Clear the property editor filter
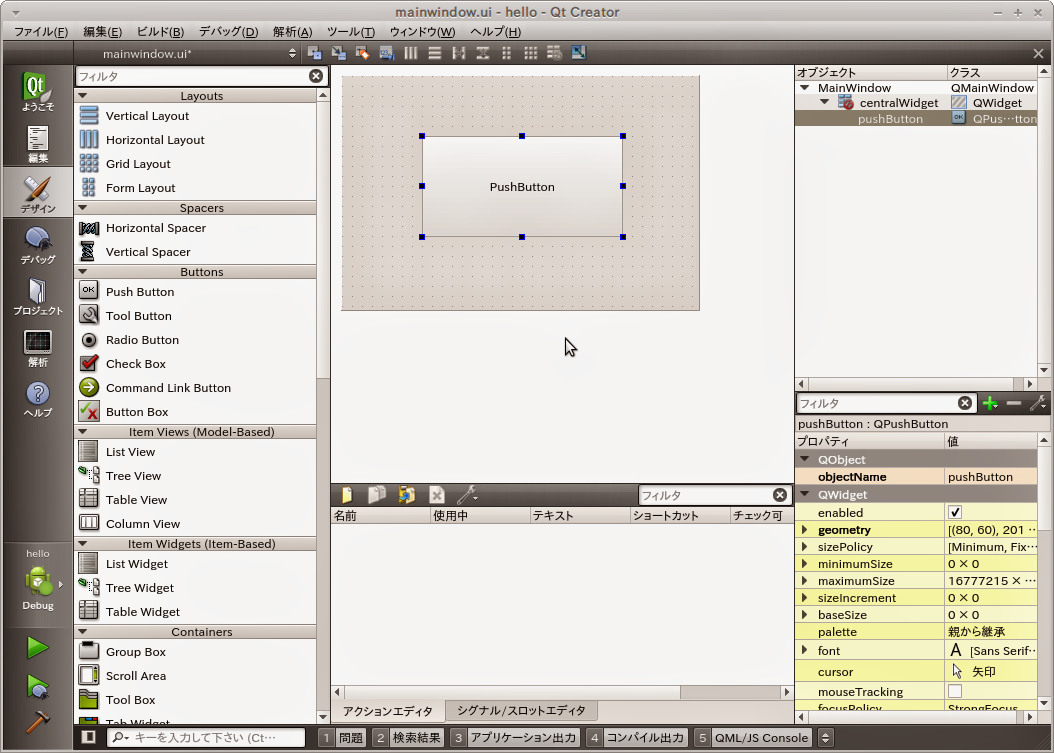 coord(965,403)
